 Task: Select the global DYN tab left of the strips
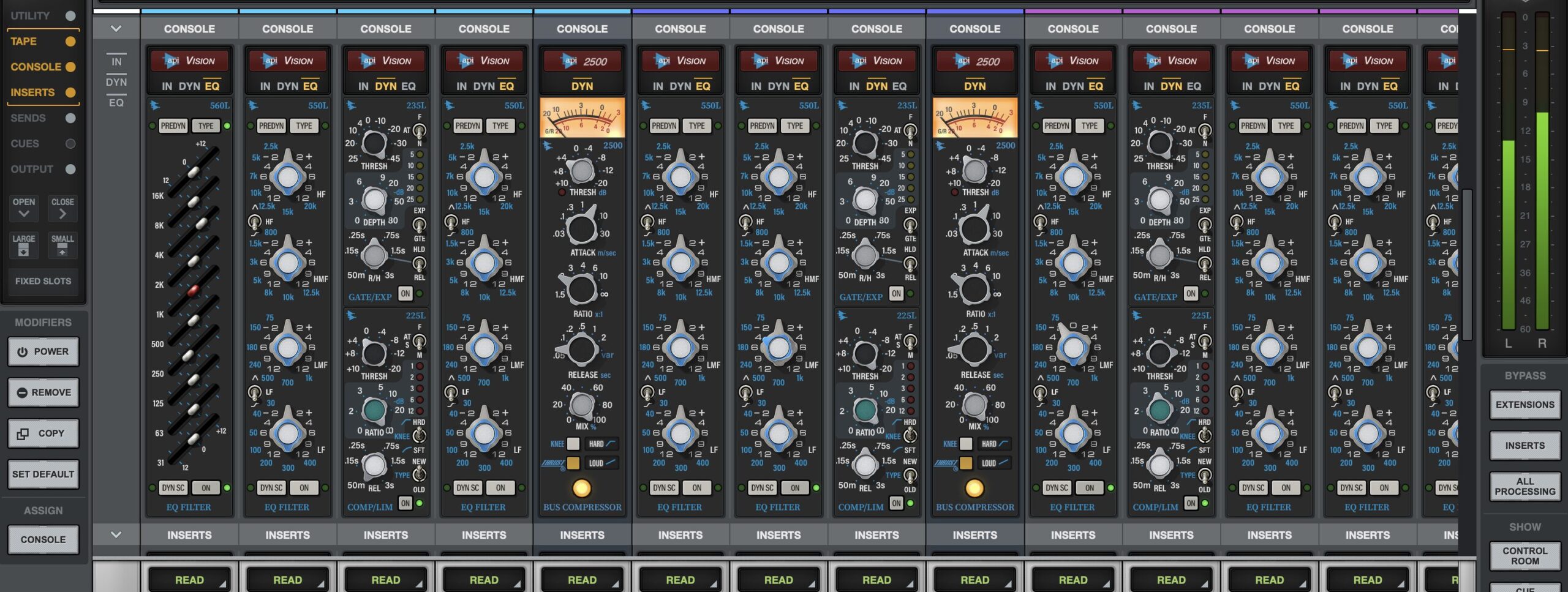[116, 82]
